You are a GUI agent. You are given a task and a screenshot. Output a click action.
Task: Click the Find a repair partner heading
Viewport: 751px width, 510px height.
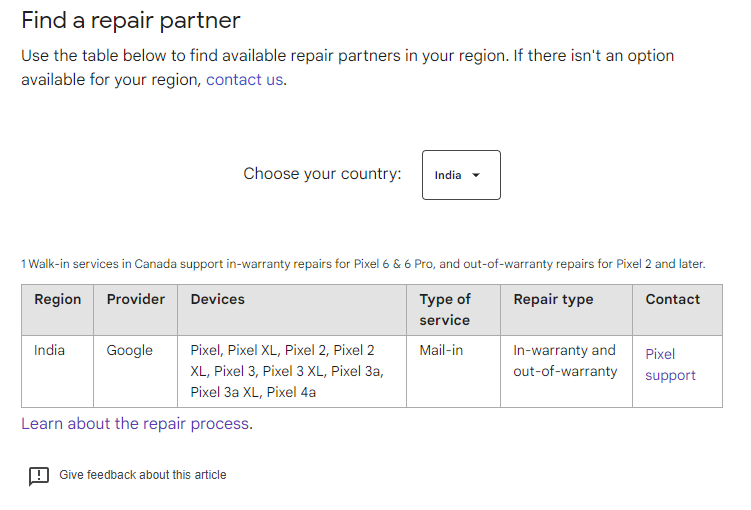[131, 21]
